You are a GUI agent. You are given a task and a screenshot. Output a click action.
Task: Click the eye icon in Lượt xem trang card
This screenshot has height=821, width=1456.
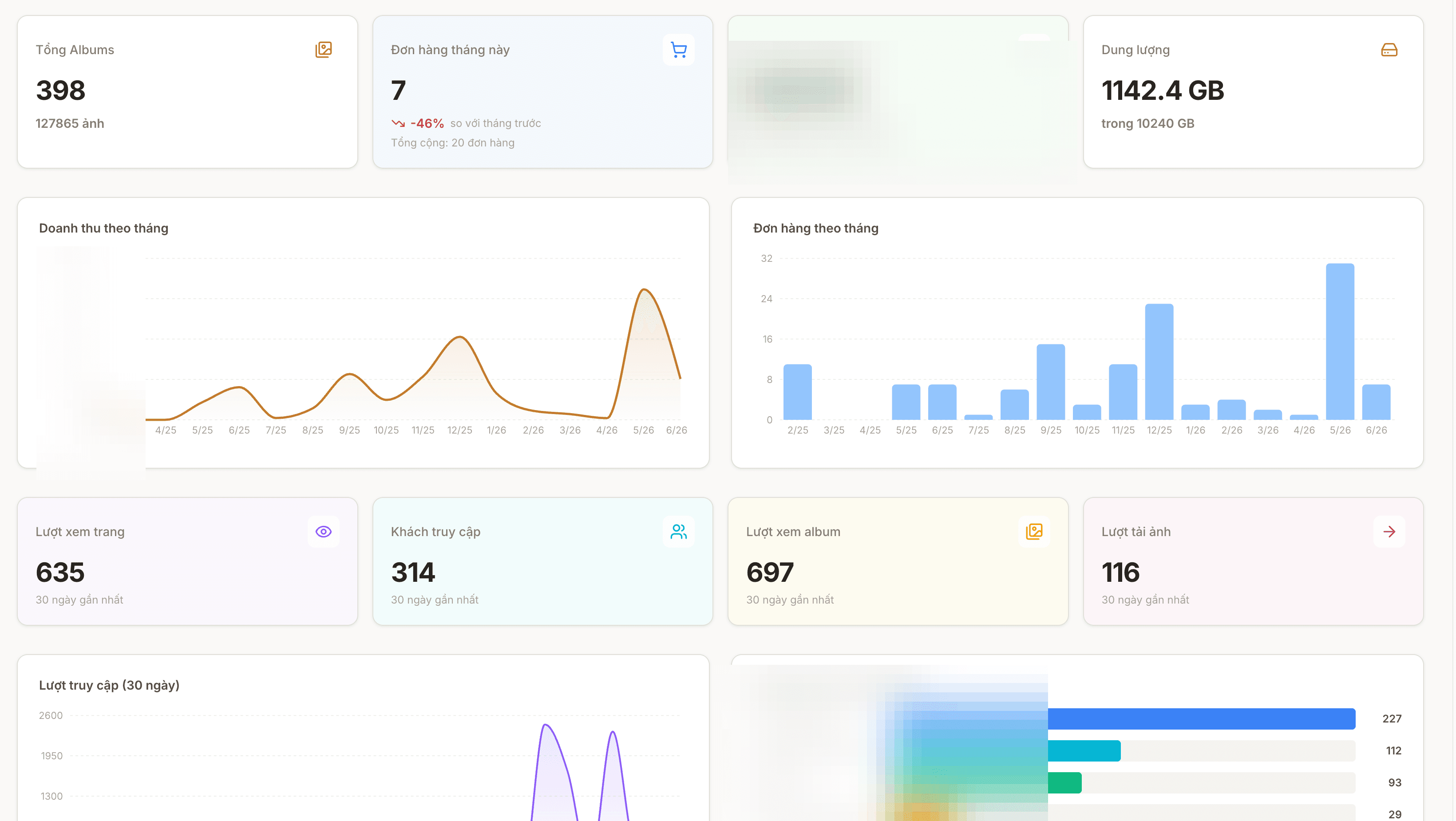click(323, 532)
